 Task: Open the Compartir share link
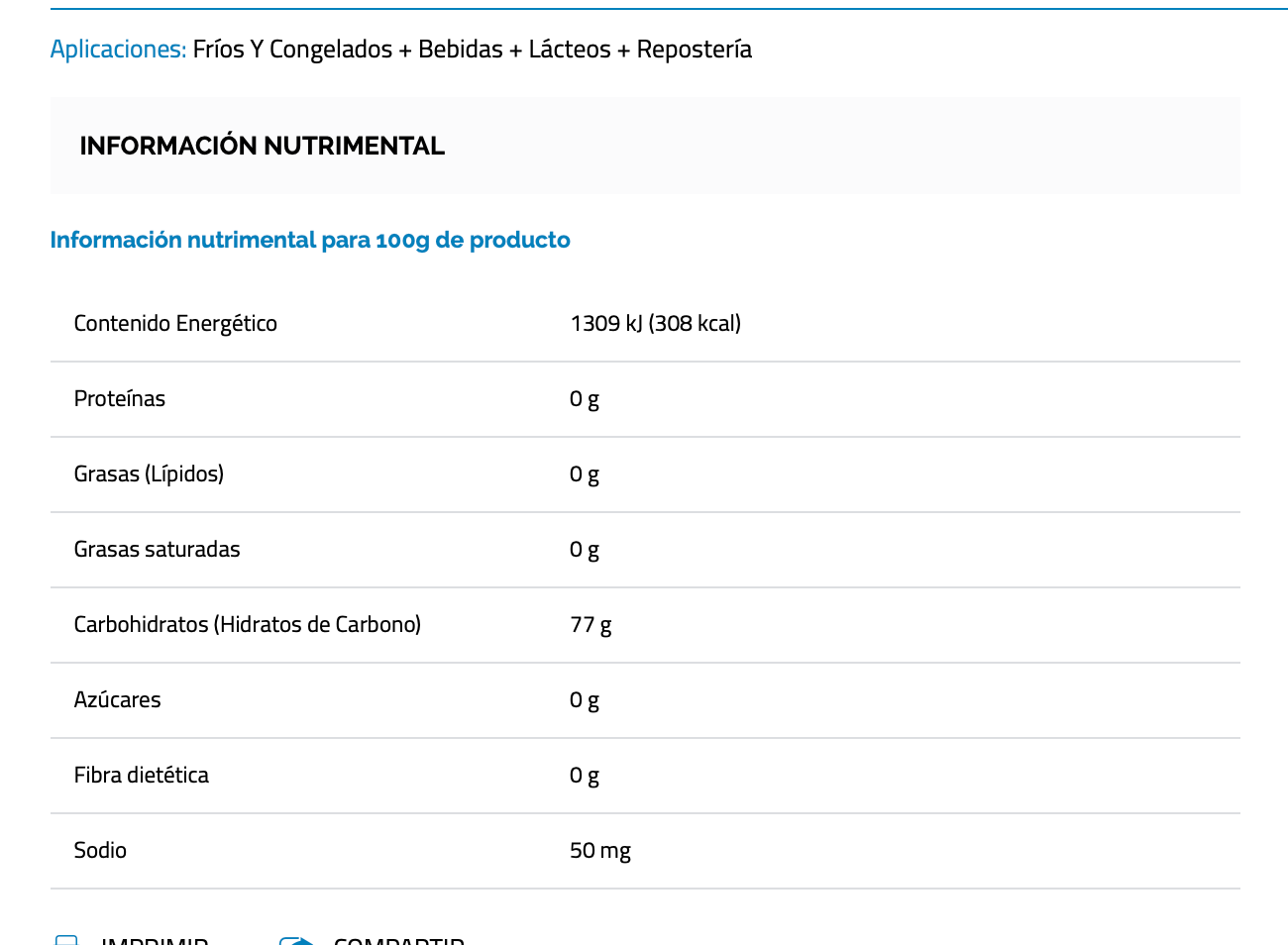click(398, 940)
